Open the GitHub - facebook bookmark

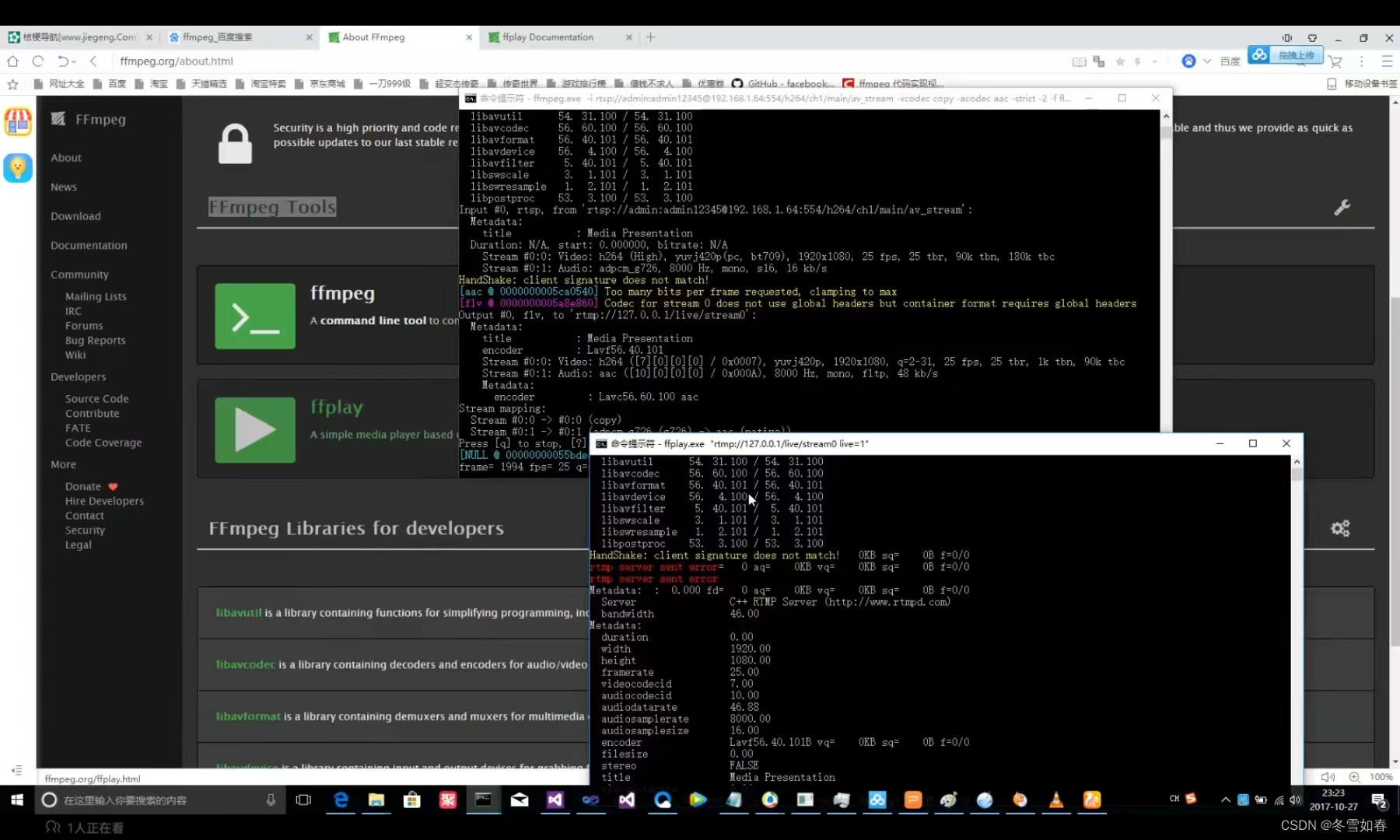pos(783,84)
